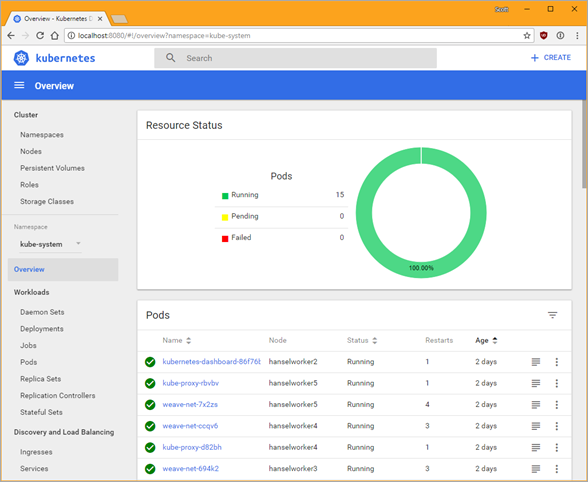588x482 pixels.
Task: Open actions menu for kube-proxy-d82bh pod
Action: (x=557, y=447)
